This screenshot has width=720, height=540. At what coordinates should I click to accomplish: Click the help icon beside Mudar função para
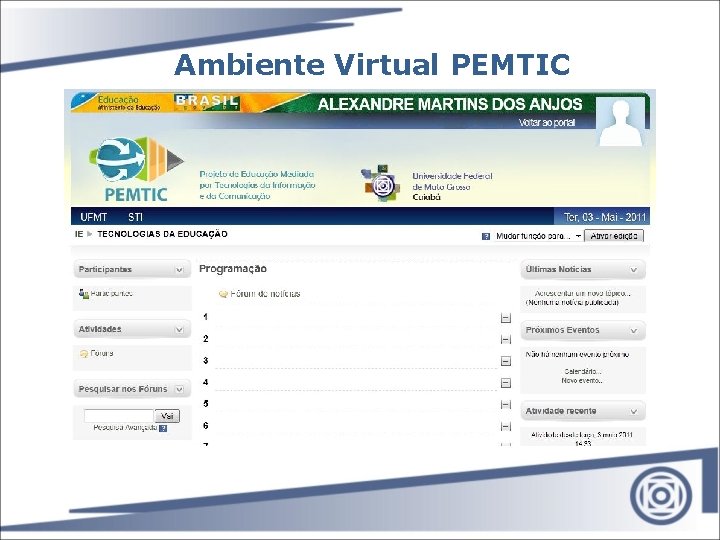(486, 236)
